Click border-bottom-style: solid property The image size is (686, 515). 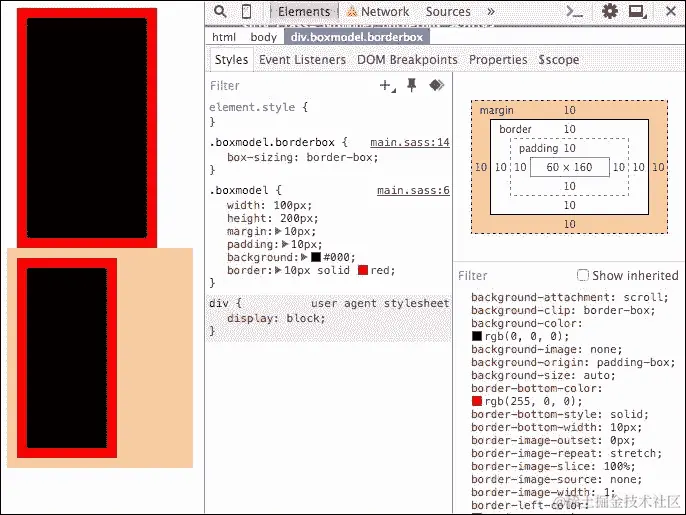coord(560,414)
